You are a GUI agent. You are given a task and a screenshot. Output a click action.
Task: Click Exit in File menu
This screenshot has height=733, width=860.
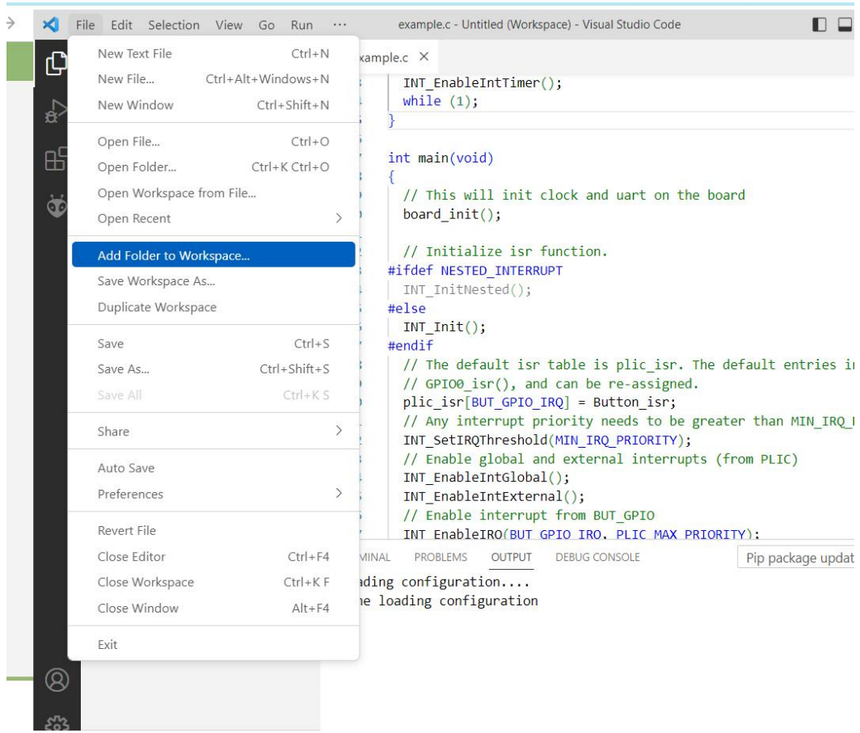click(x=213, y=645)
